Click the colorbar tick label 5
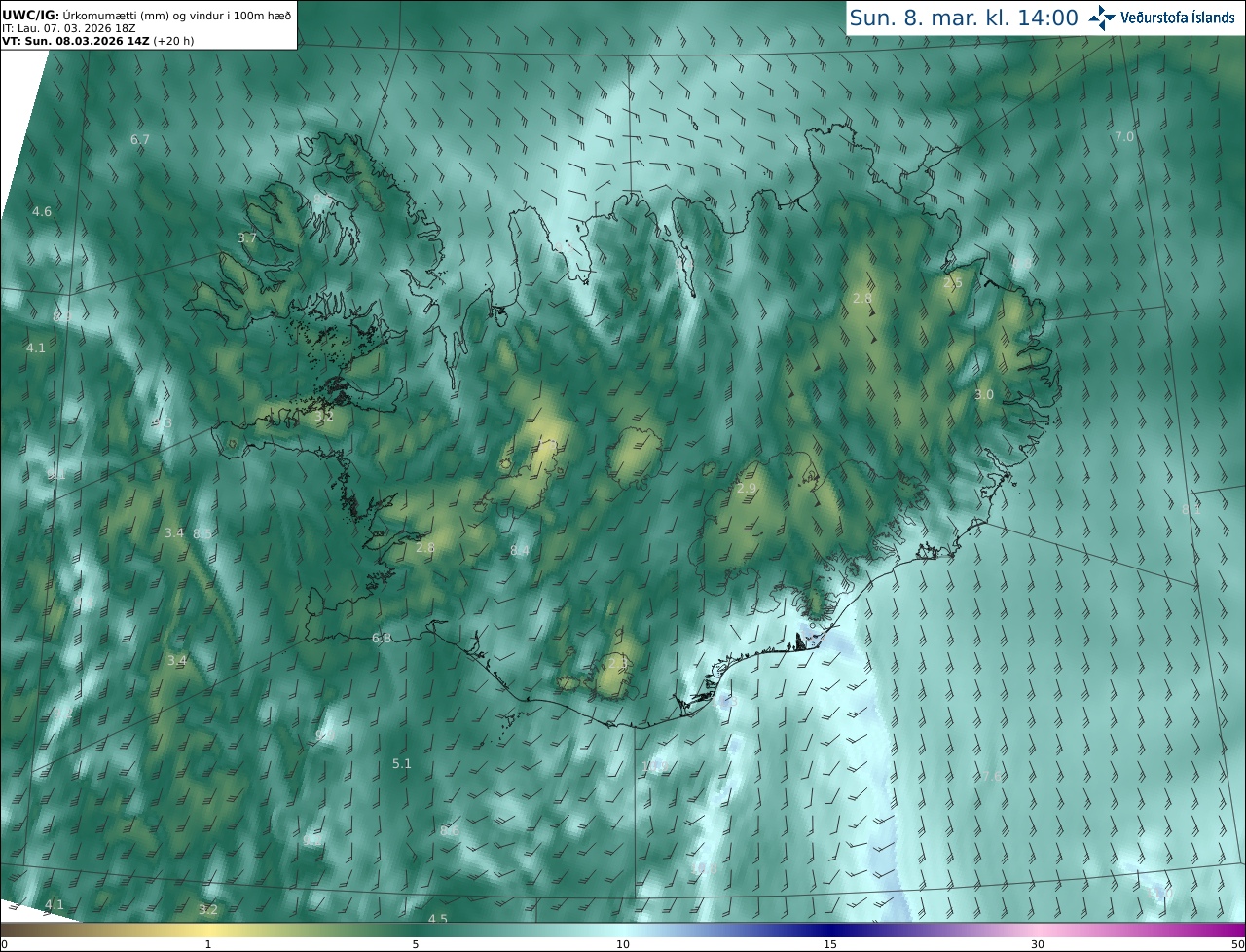 [416, 944]
